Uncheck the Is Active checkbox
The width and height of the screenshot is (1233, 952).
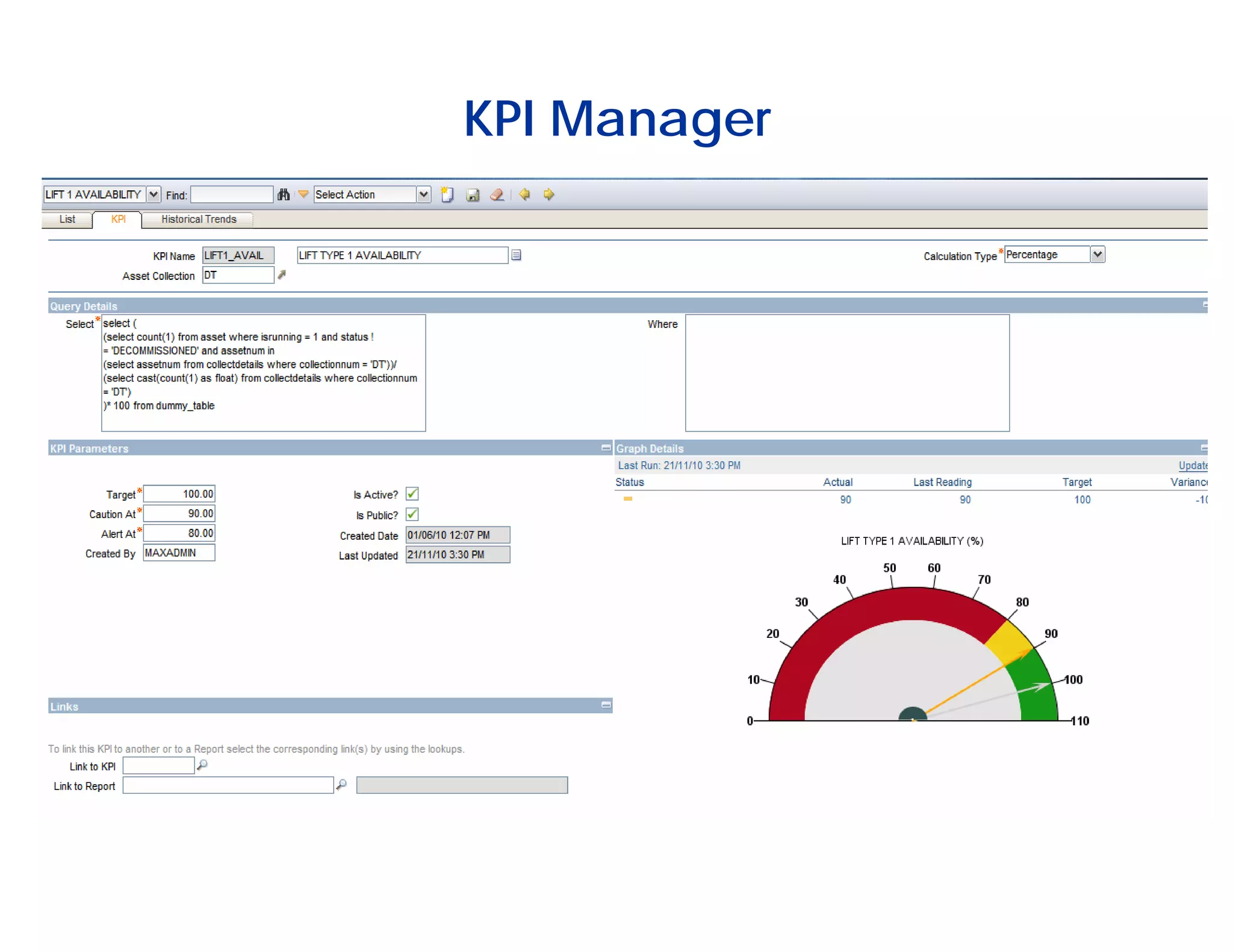pyautogui.click(x=412, y=494)
